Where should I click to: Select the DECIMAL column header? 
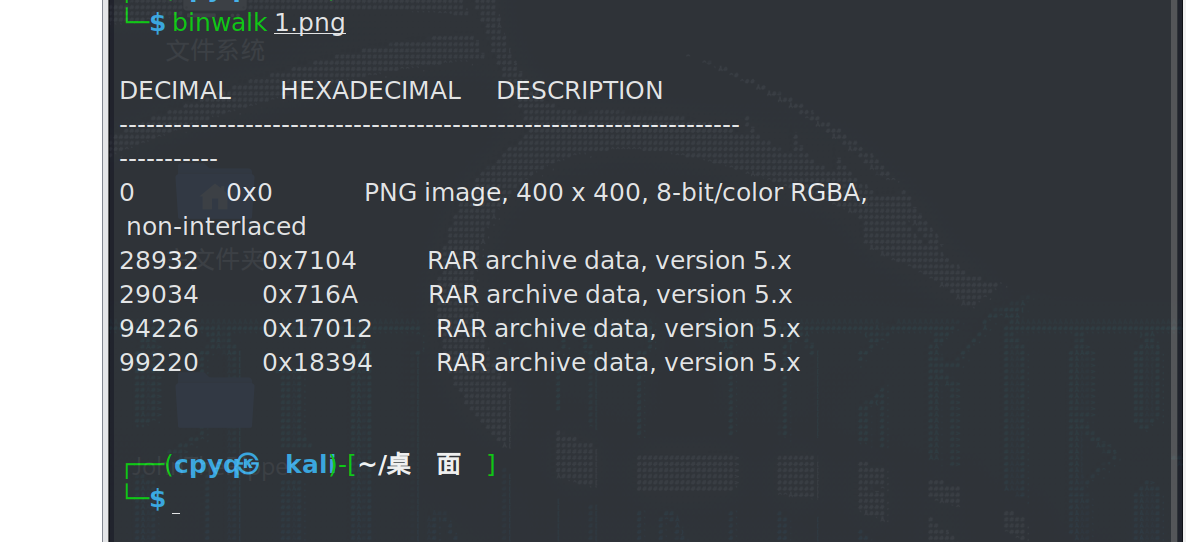(x=175, y=91)
